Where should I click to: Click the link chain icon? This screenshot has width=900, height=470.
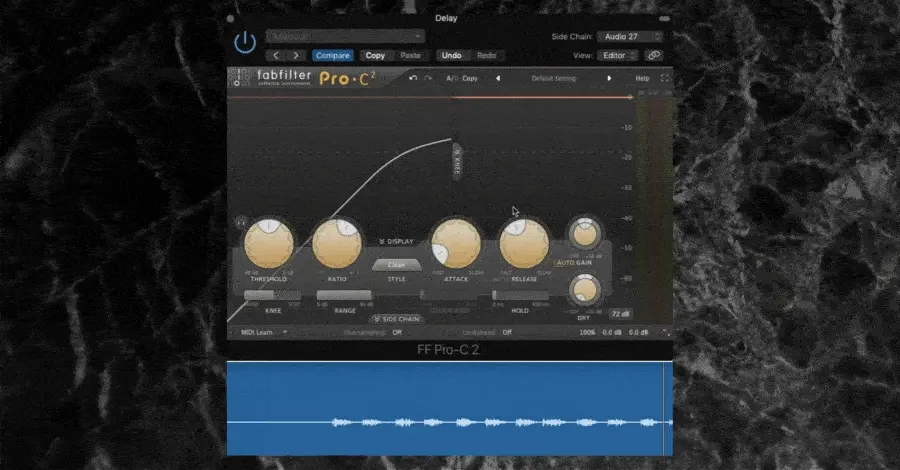coord(654,56)
